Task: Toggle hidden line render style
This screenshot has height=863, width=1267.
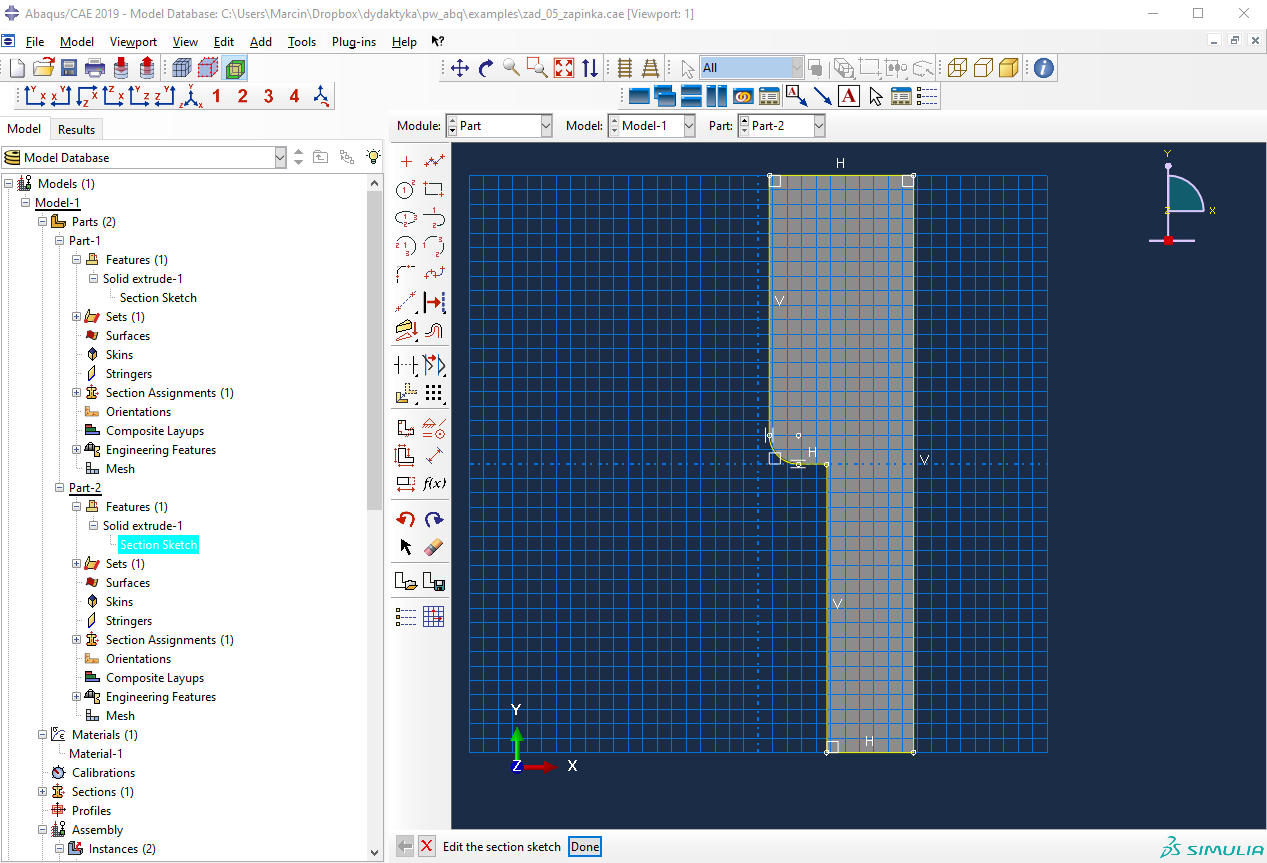Action: (983, 68)
